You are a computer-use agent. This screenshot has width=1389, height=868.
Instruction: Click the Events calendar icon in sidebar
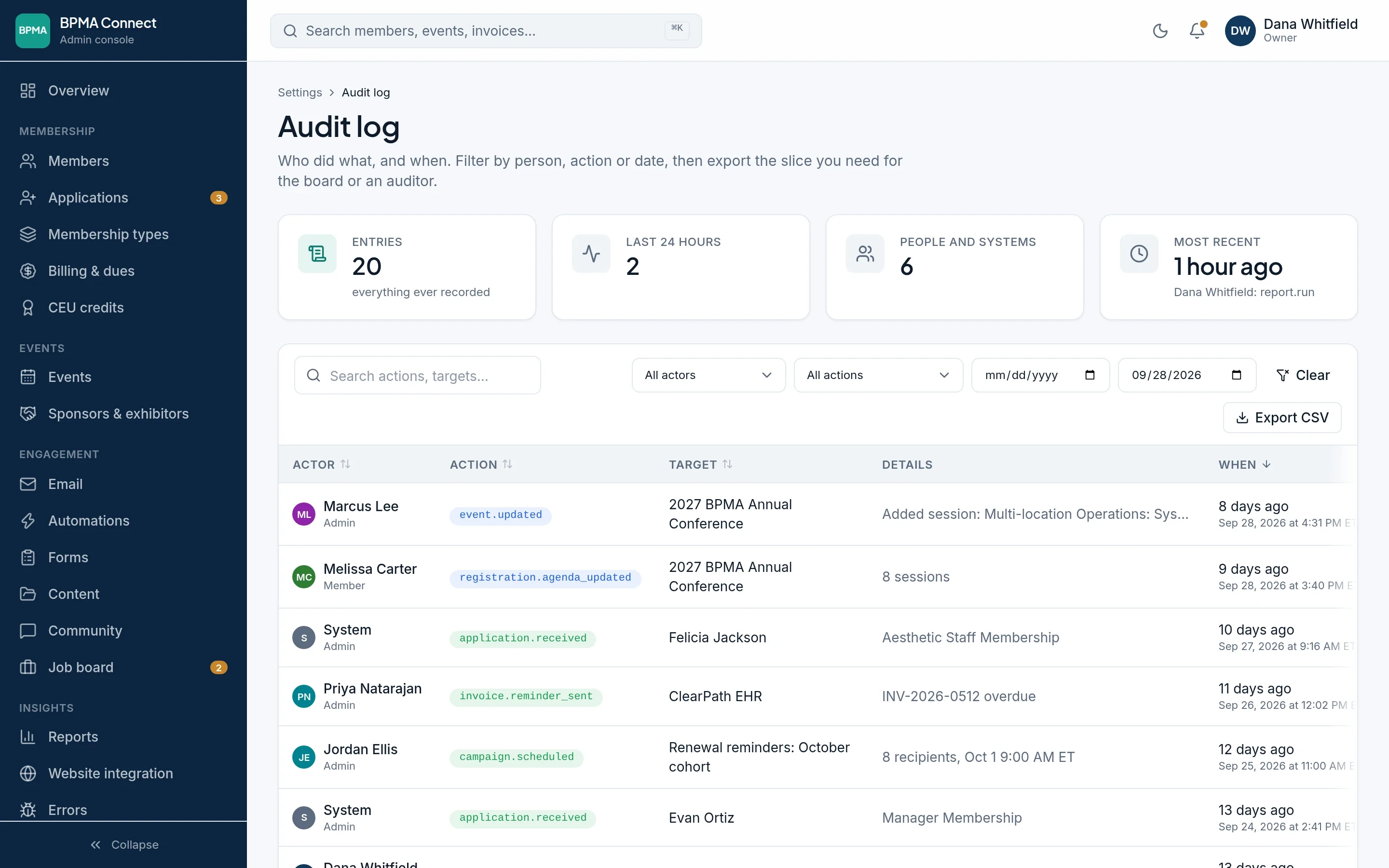pos(27,377)
